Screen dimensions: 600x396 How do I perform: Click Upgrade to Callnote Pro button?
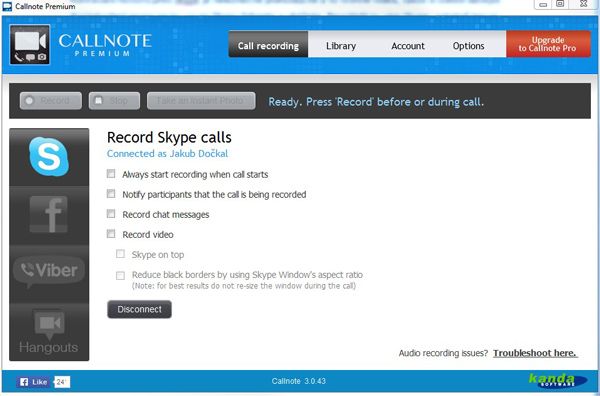[x=548, y=44]
